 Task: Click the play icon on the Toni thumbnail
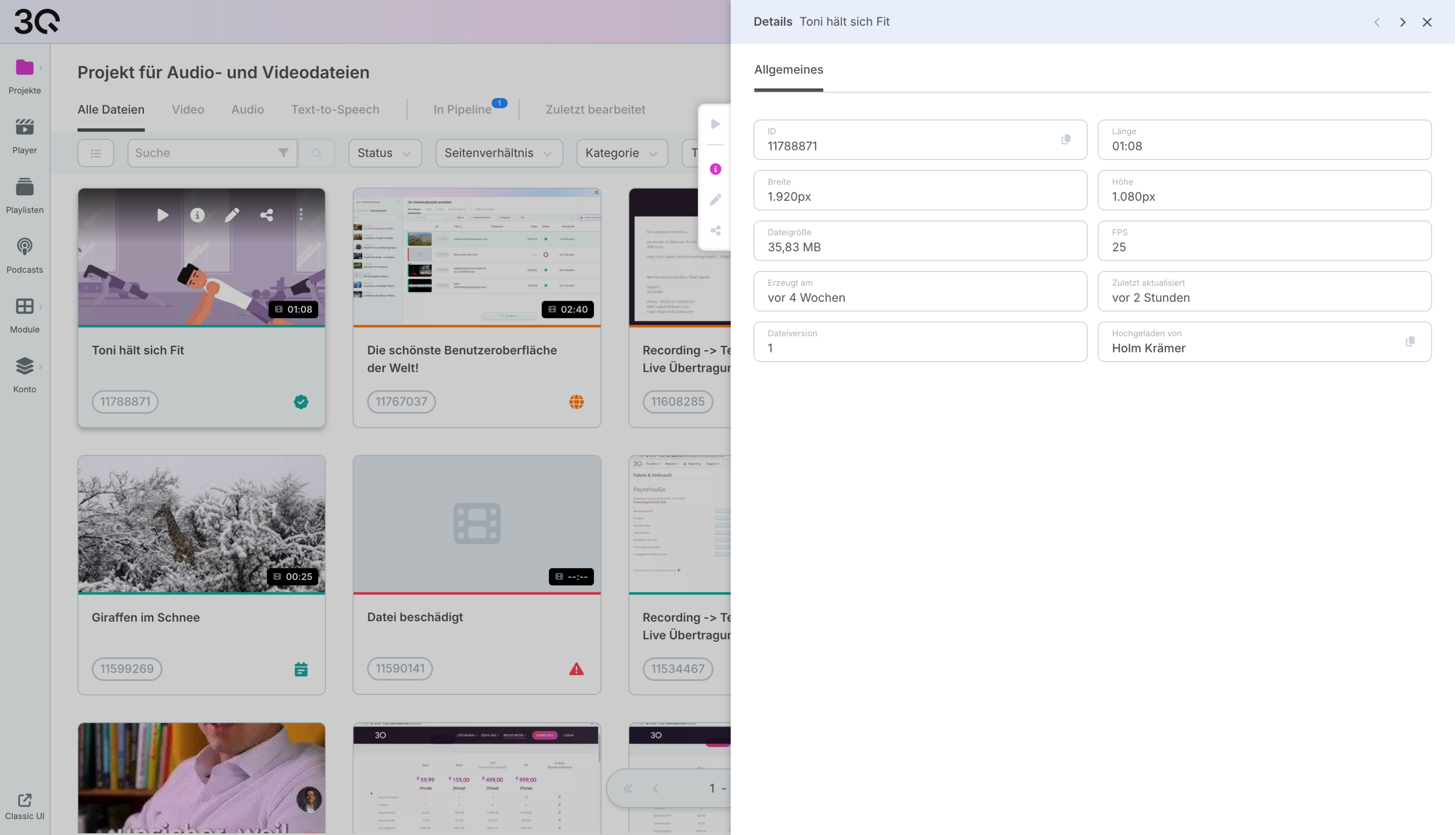click(x=163, y=215)
